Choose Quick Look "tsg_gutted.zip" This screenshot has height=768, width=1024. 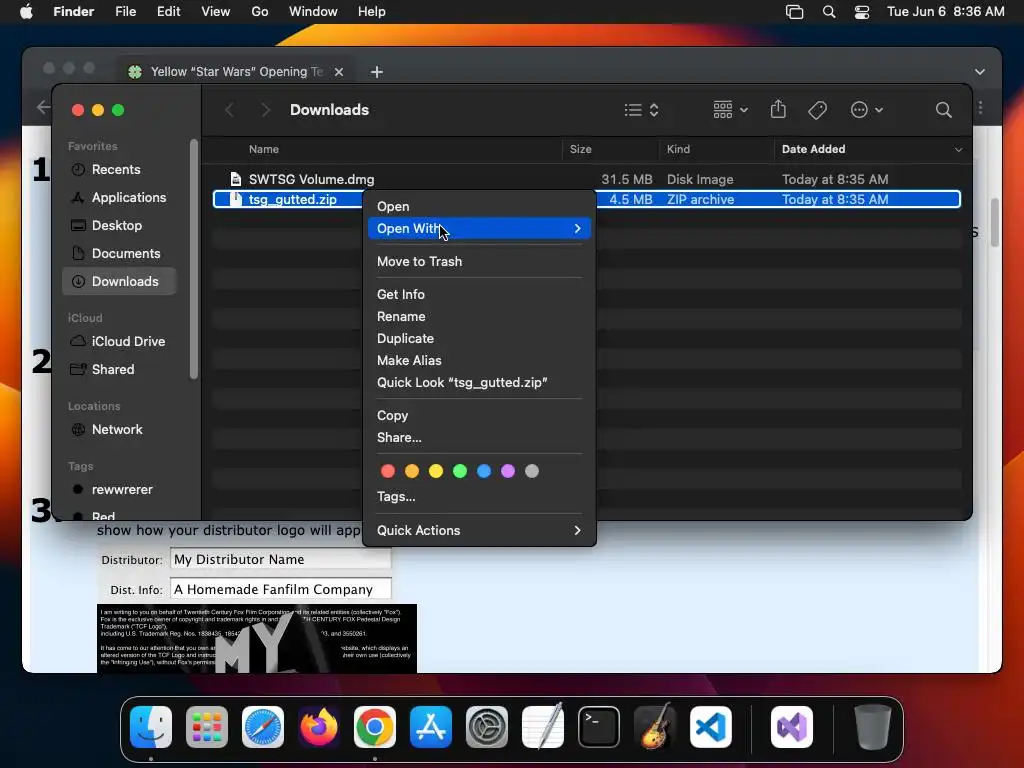click(x=479, y=383)
